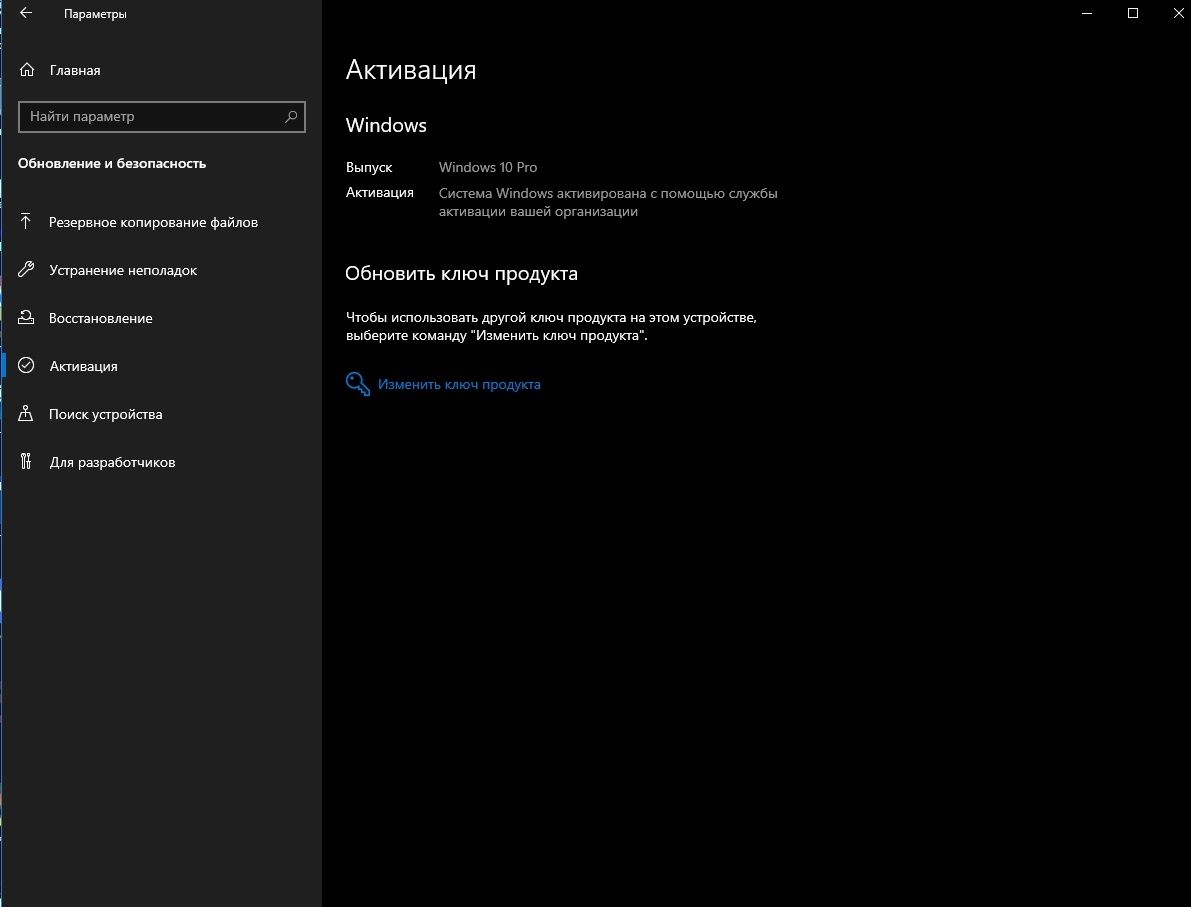This screenshot has width=1191, height=907.
Task: Go to Восстановление section
Action: click(100, 318)
